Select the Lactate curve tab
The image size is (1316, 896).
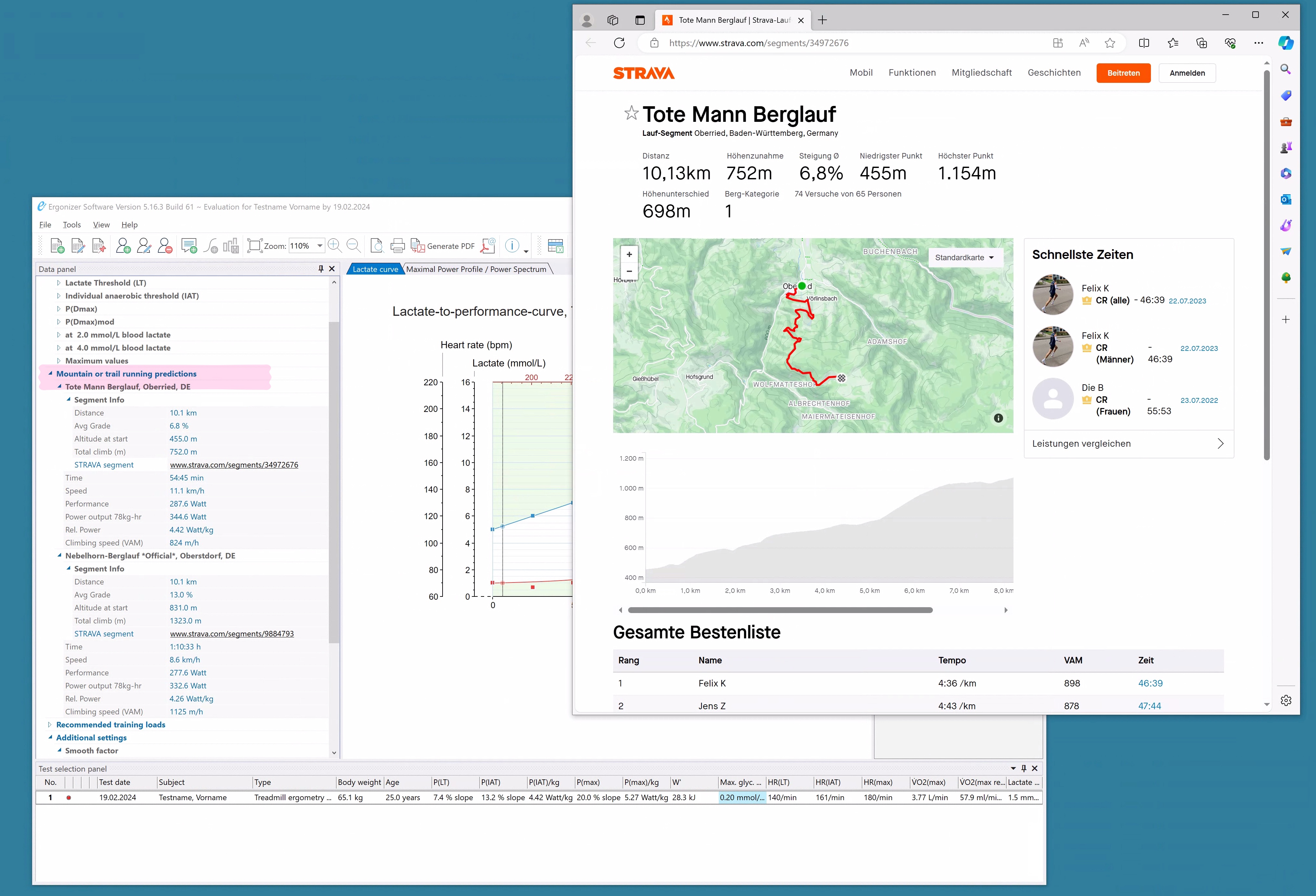point(375,269)
